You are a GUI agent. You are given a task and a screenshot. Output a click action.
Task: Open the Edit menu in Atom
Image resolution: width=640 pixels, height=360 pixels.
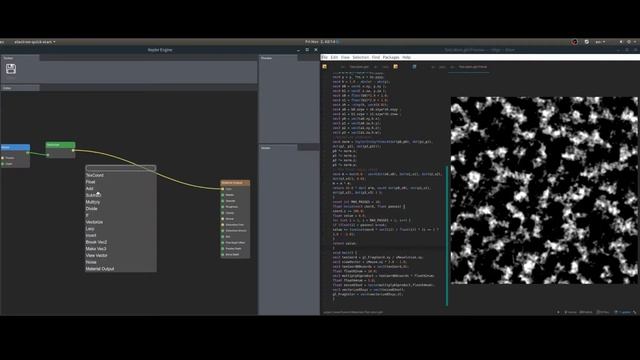(x=334, y=58)
